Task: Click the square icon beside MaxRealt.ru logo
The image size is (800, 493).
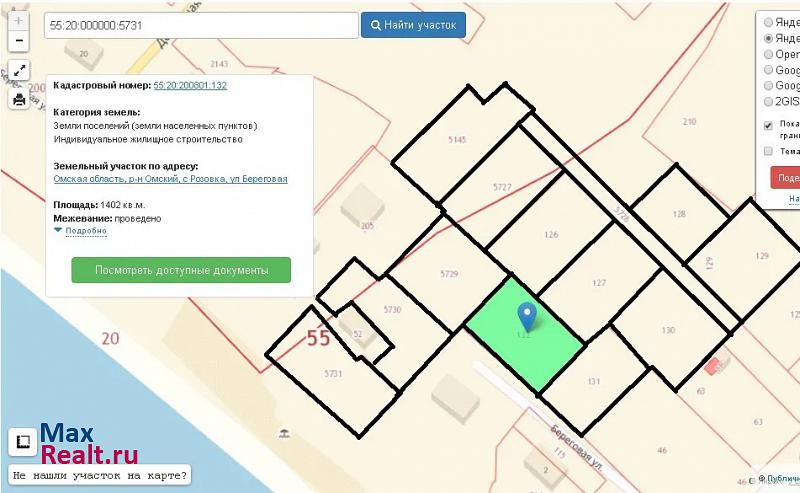Action: (x=21, y=441)
